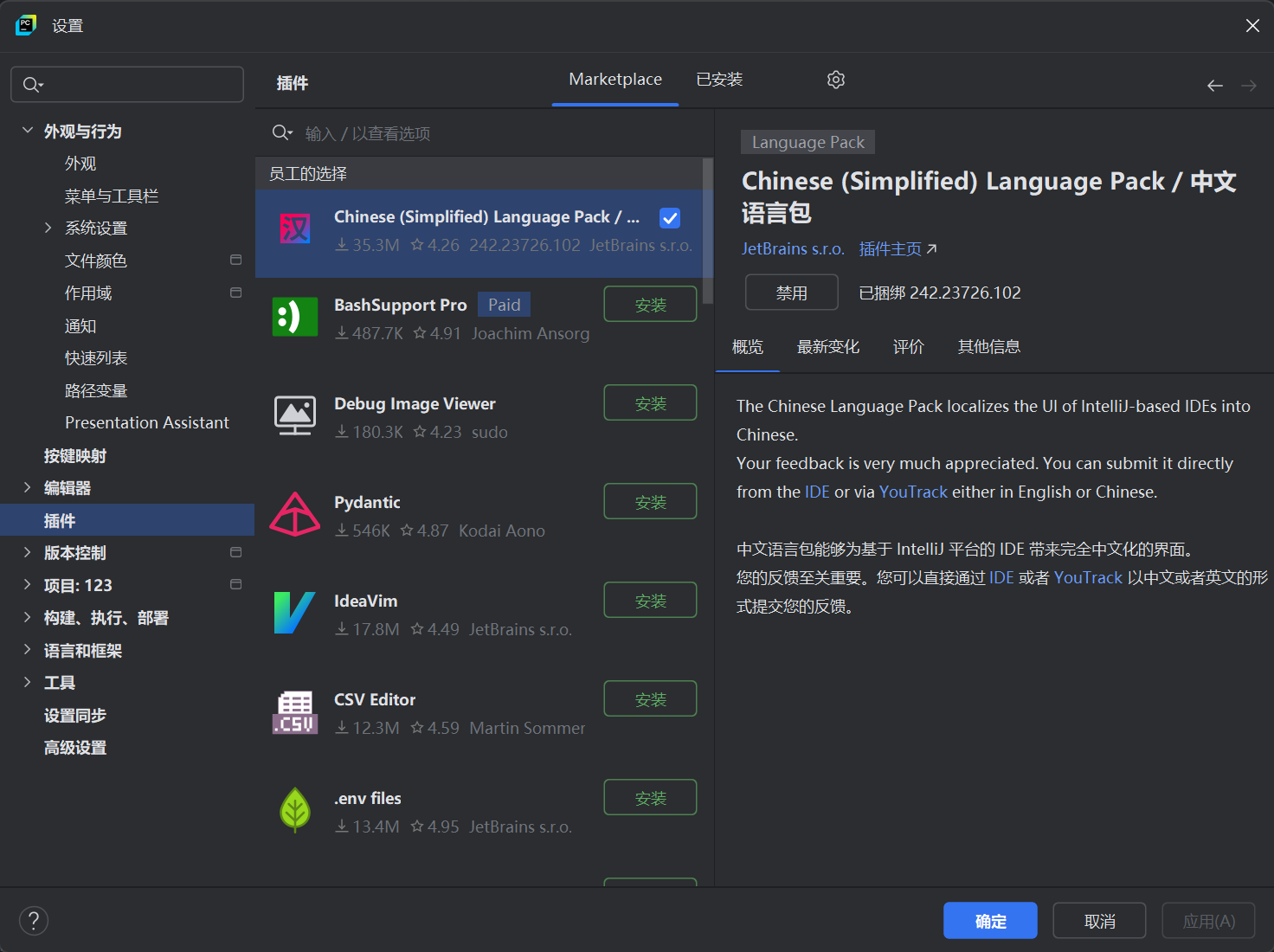The image size is (1274, 952).
Task: Open the 概览 tab
Action: (748, 347)
